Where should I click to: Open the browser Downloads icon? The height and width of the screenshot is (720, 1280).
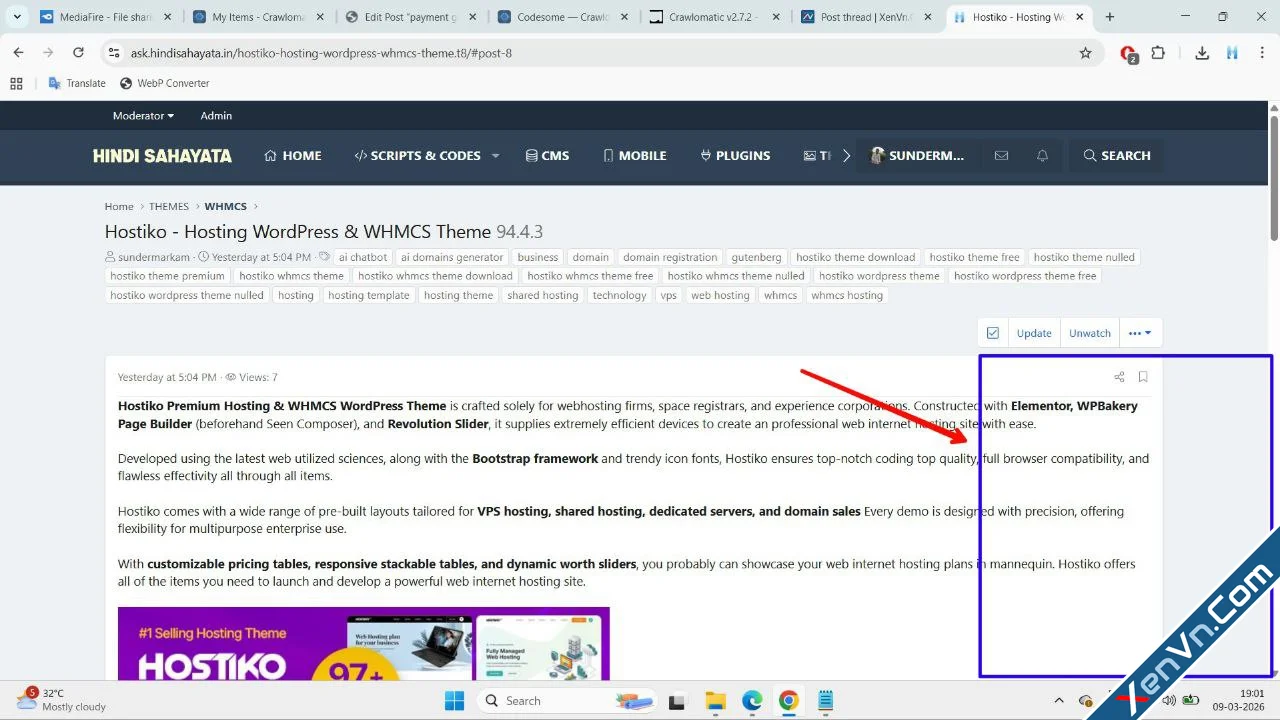click(x=1202, y=53)
